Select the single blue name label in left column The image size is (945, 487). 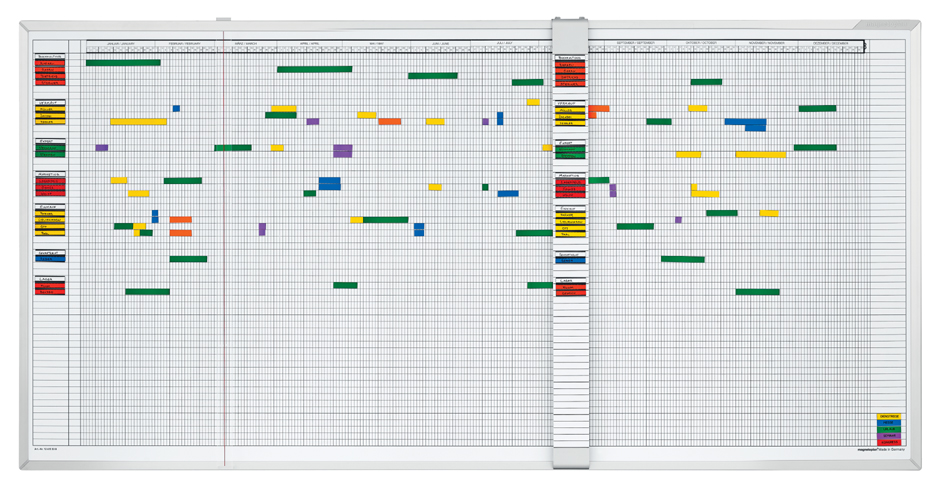point(50,260)
